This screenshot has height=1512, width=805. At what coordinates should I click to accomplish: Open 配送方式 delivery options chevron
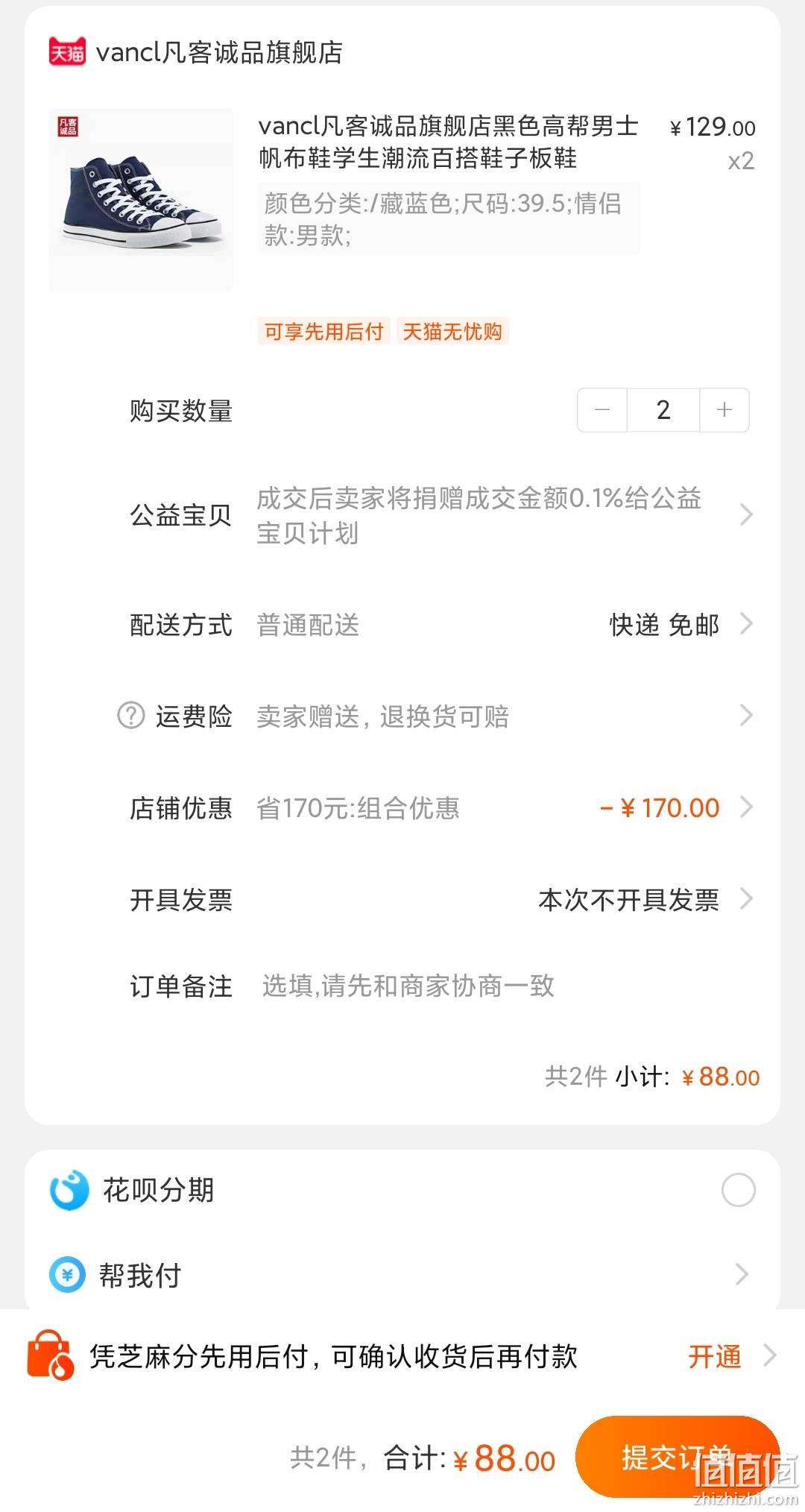tap(745, 624)
